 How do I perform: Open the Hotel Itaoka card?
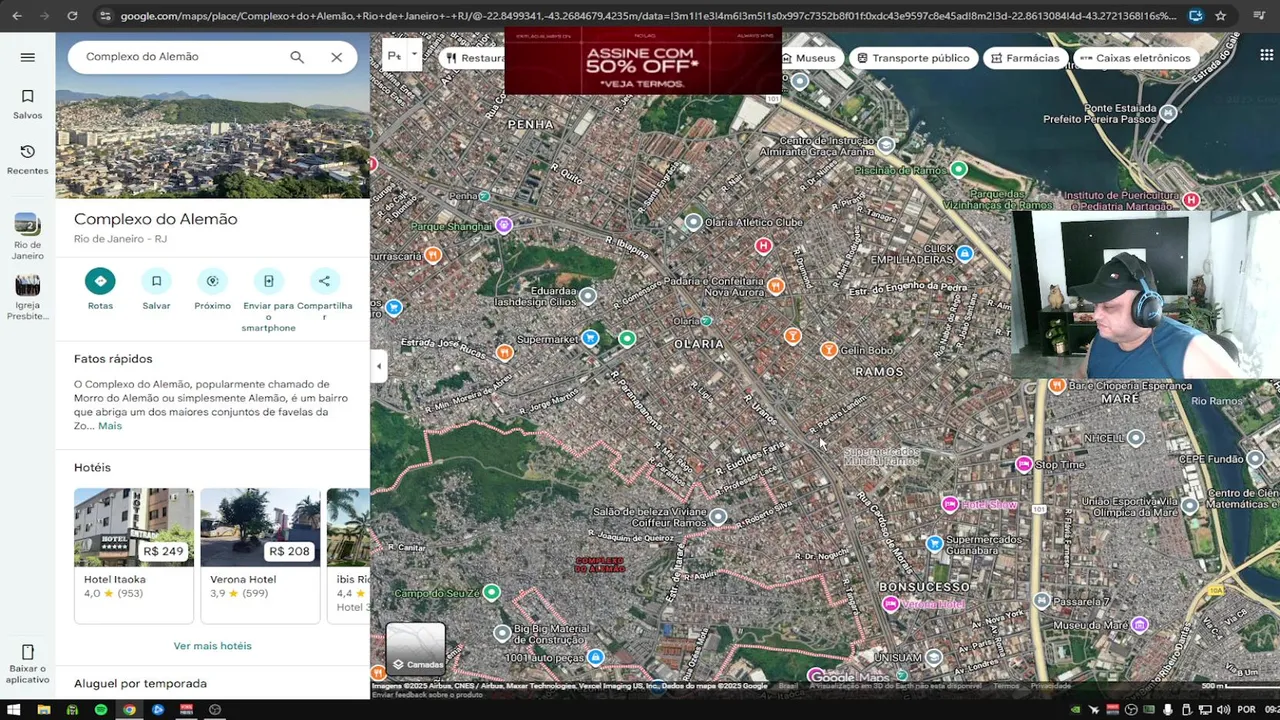[x=134, y=555]
